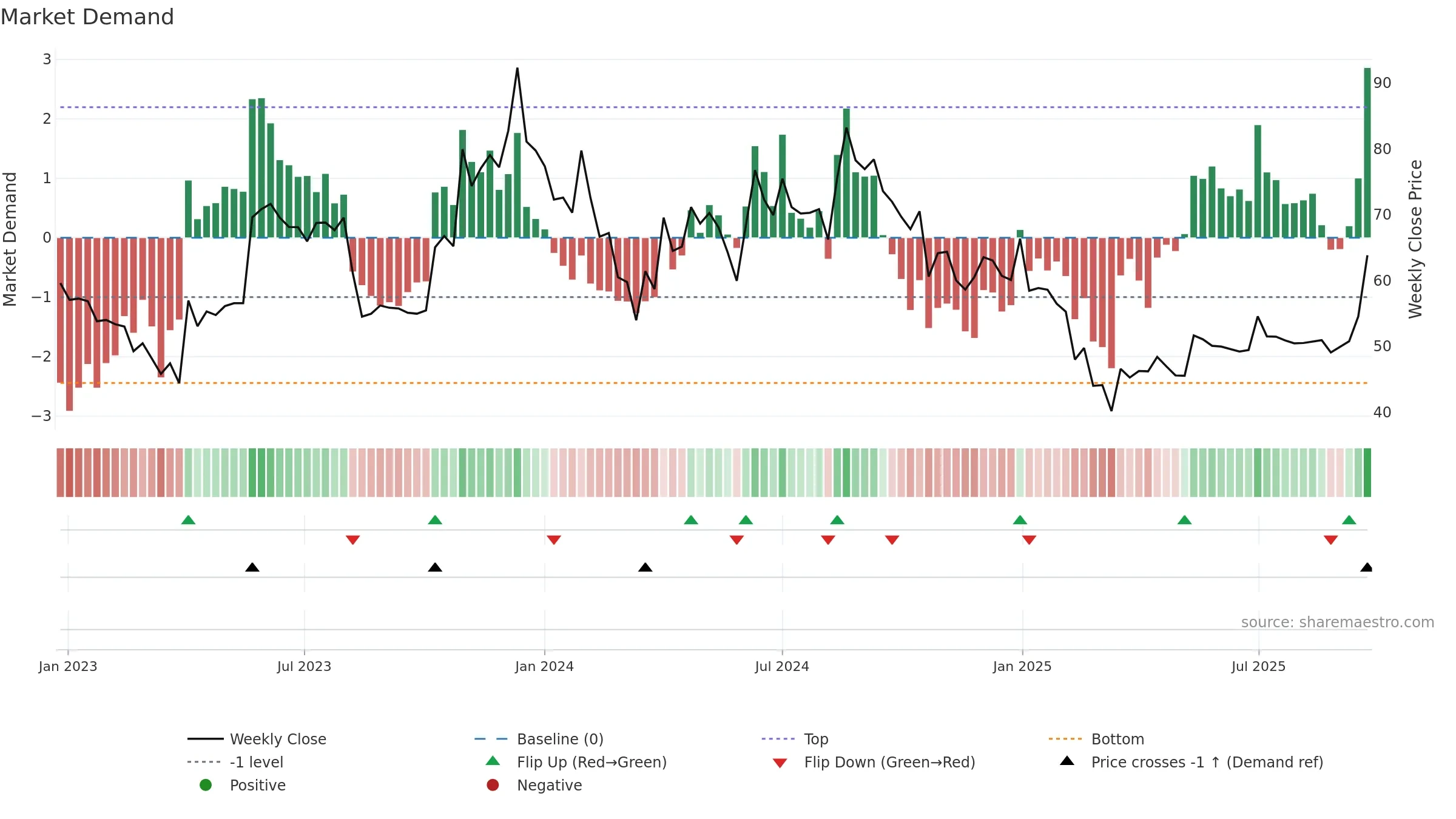Click the Weekly Close black line legend icon
This screenshot has width=1456, height=819.
click(205, 739)
